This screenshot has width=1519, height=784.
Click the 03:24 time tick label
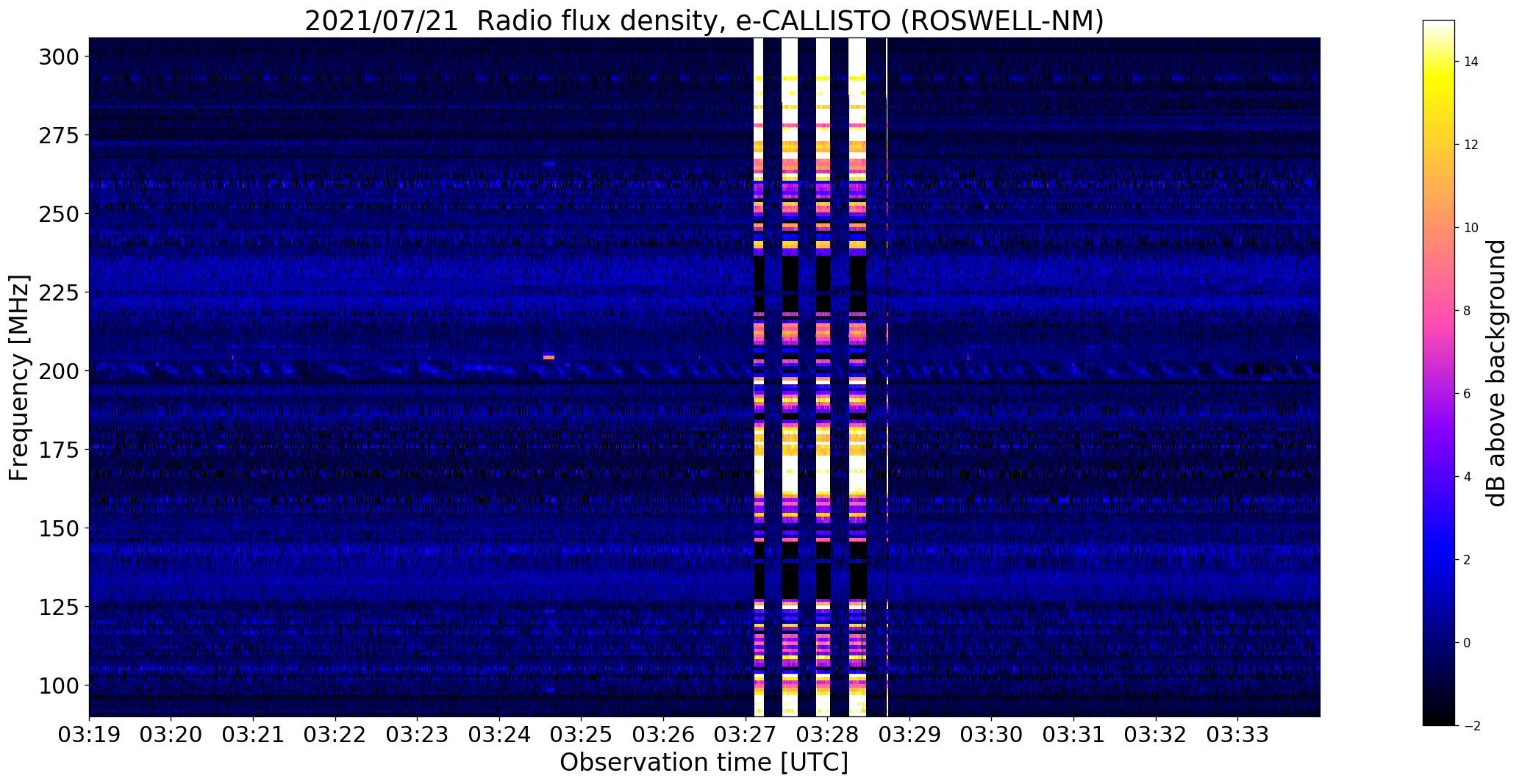(500, 735)
